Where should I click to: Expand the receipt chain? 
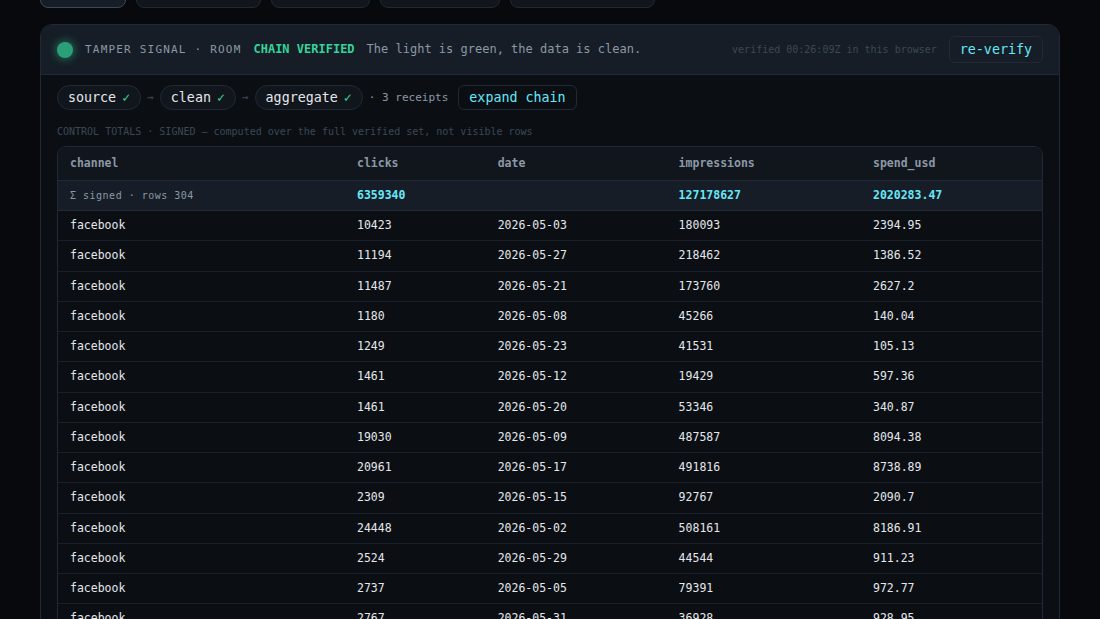(x=517, y=98)
